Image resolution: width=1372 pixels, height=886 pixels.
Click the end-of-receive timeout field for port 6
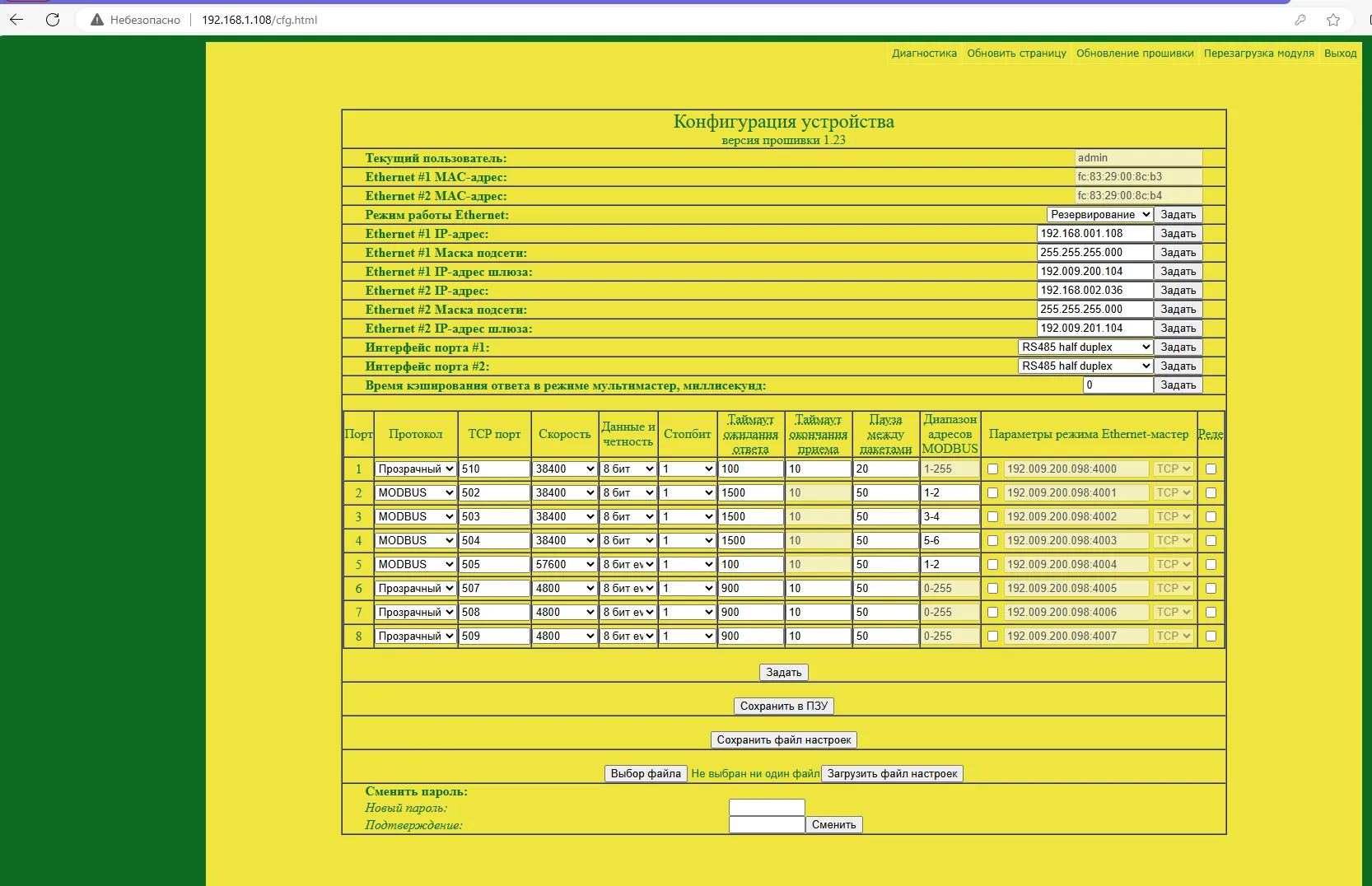coord(818,589)
